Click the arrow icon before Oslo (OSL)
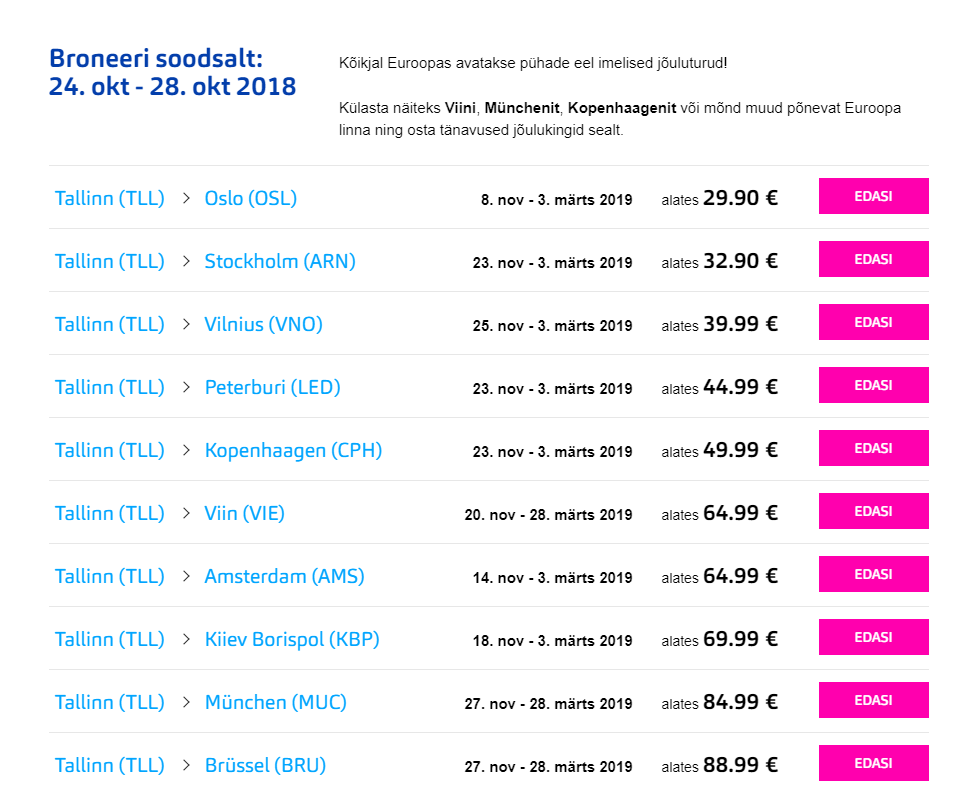 [186, 198]
